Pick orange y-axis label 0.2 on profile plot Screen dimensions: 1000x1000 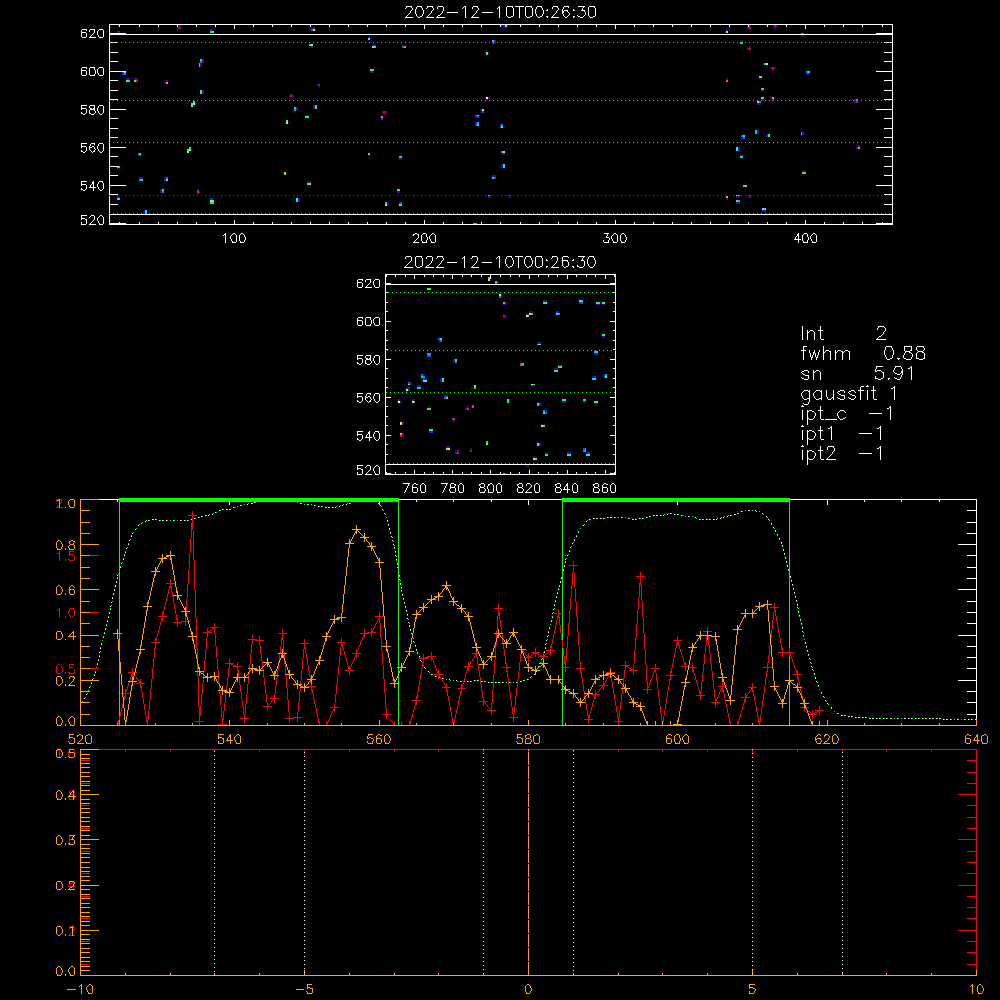(66, 681)
